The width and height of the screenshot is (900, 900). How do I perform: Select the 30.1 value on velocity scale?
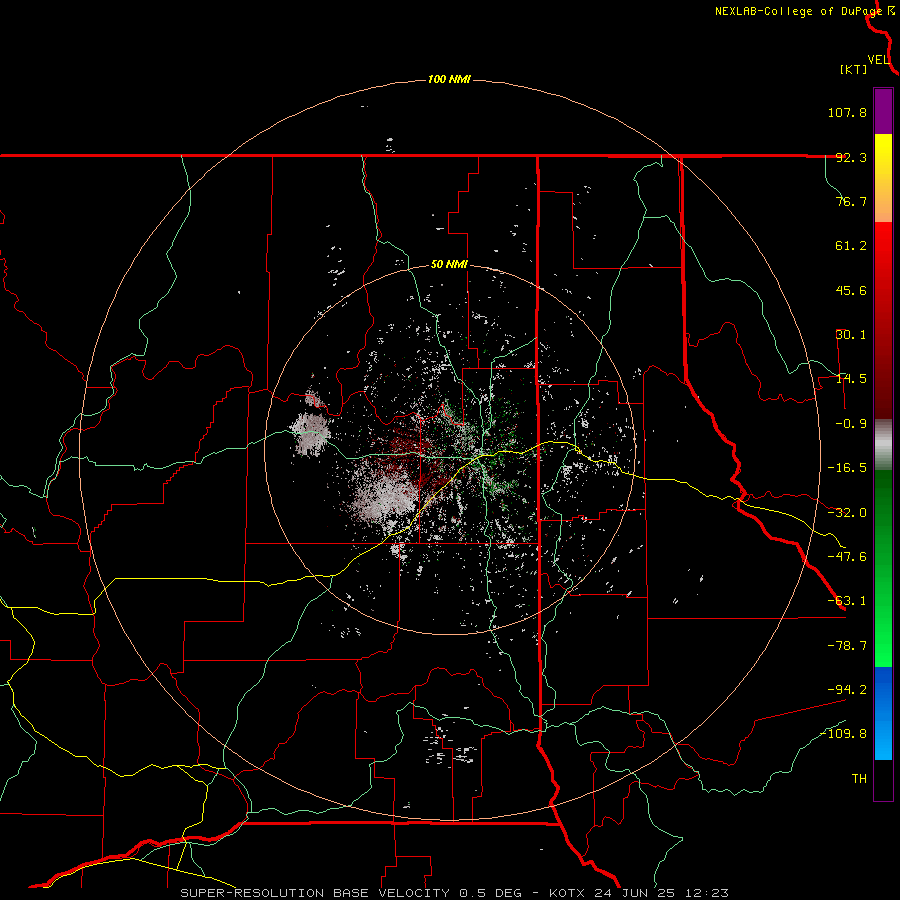pyautogui.click(x=851, y=335)
